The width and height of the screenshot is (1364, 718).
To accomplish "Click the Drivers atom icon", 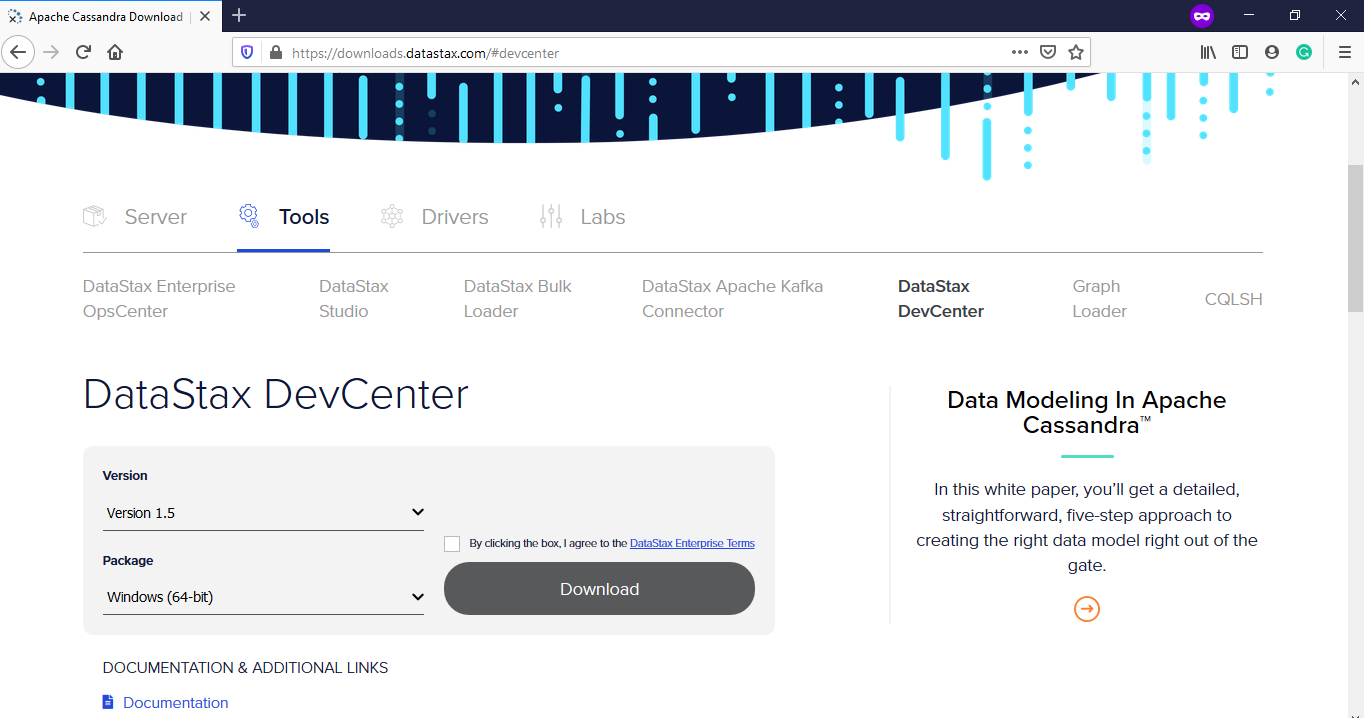I will (392, 216).
